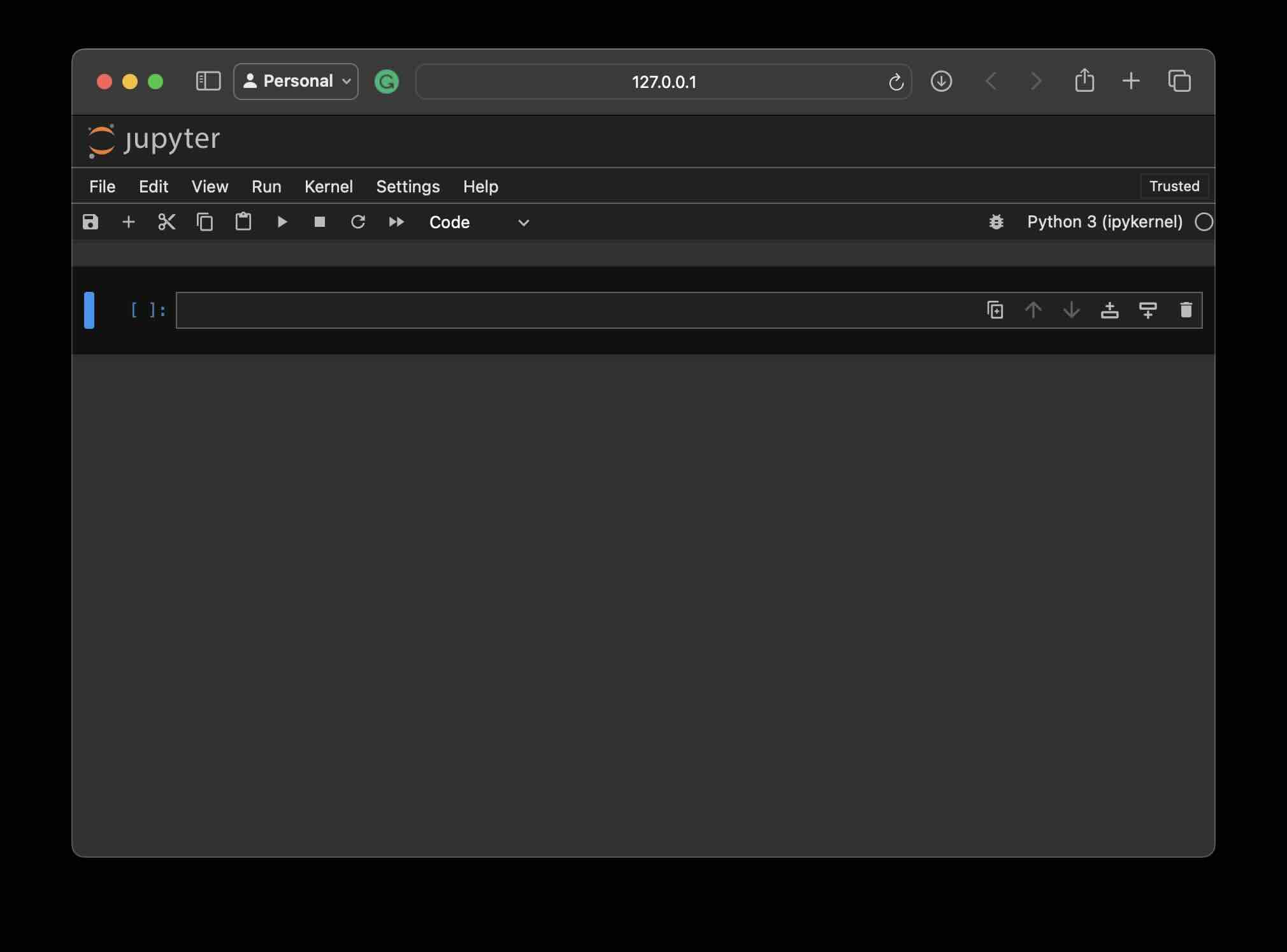
Task: Run the current cell
Action: 282,222
